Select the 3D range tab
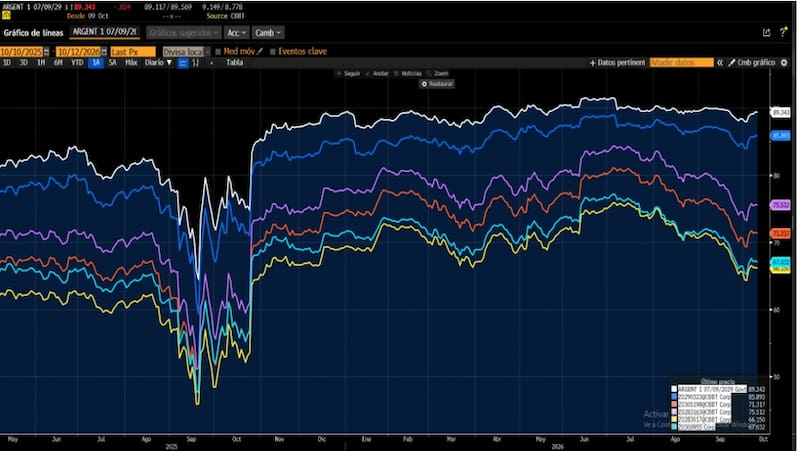 click(x=23, y=63)
